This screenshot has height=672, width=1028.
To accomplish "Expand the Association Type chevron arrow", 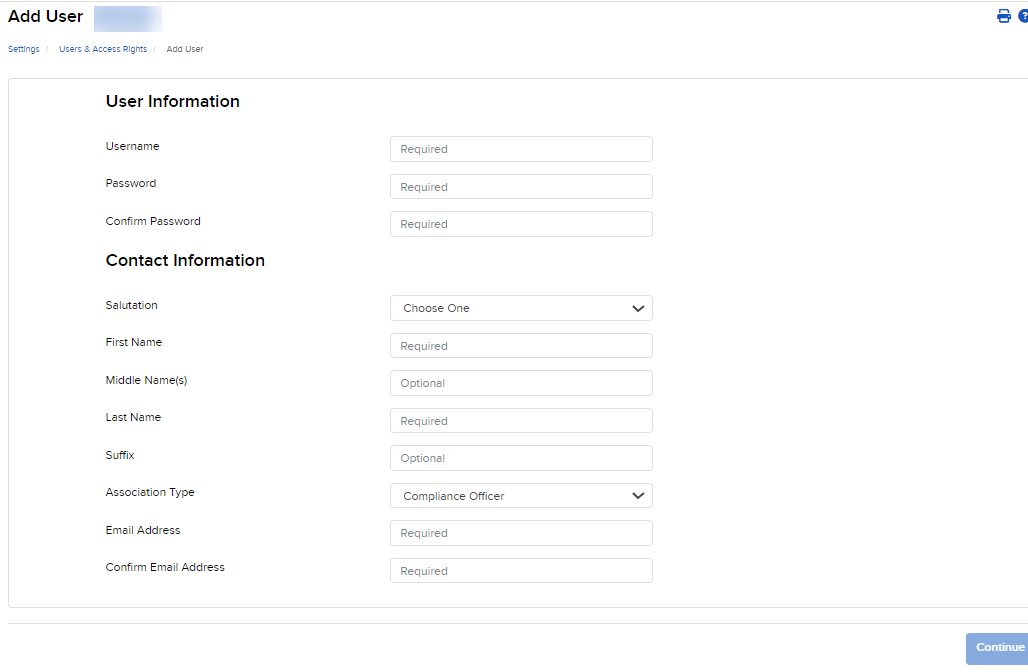I will pyautogui.click(x=638, y=495).
